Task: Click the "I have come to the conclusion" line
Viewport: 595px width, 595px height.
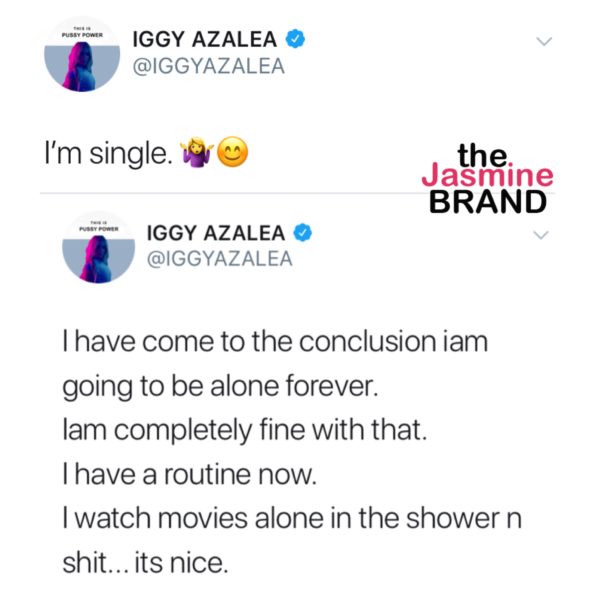Action: tap(275, 342)
